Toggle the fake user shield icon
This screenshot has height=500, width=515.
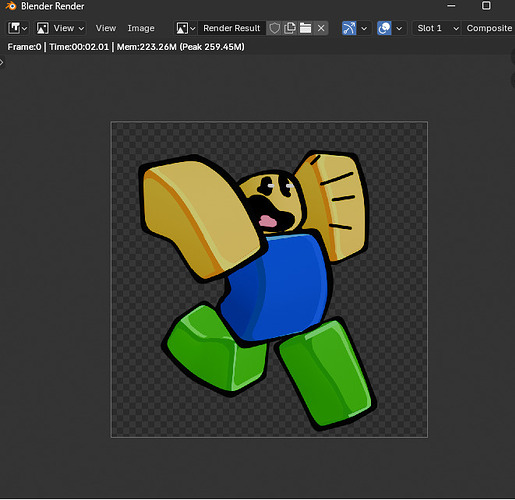(274, 28)
